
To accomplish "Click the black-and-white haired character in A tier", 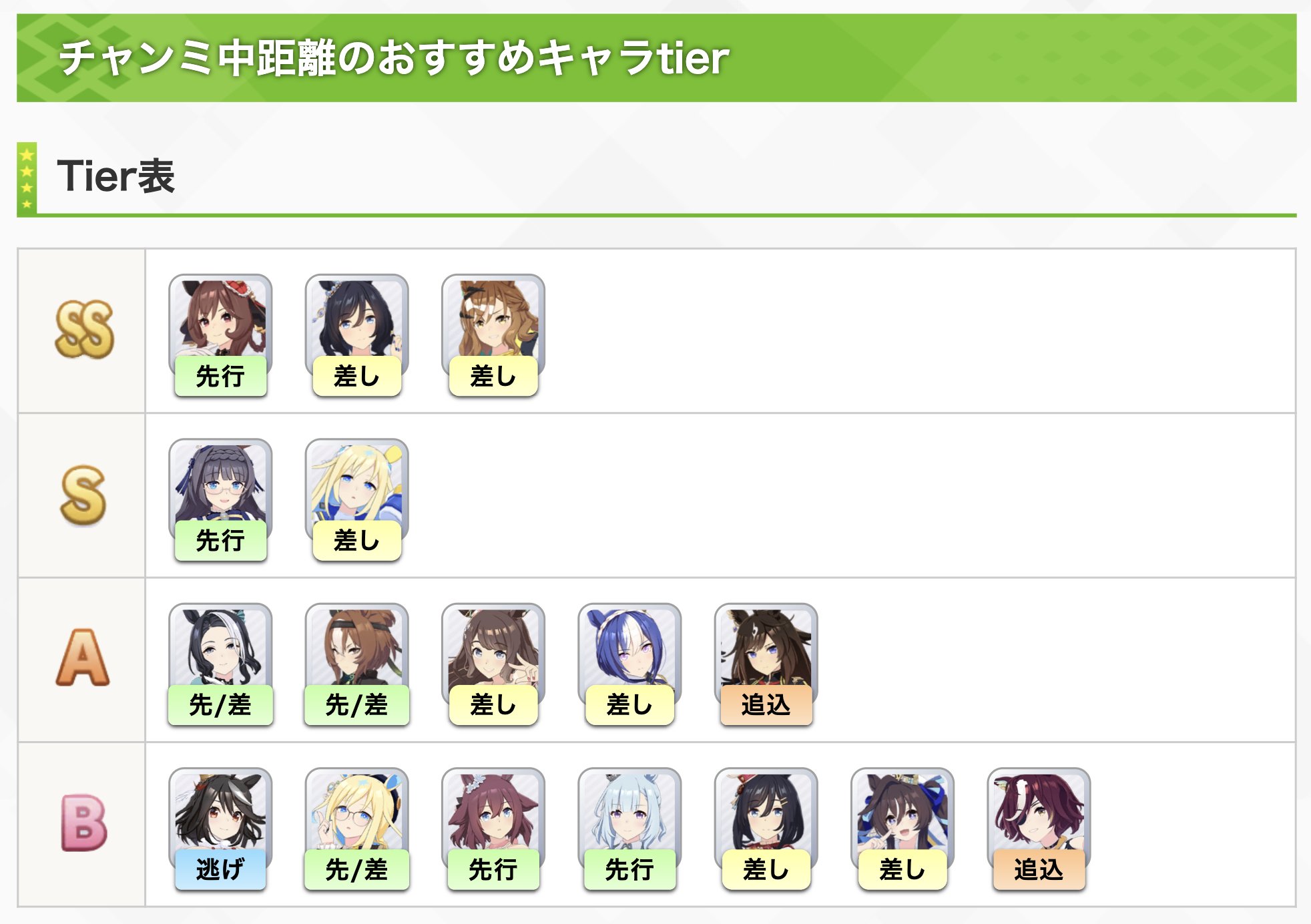I will pyautogui.click(x=220, y=664).
